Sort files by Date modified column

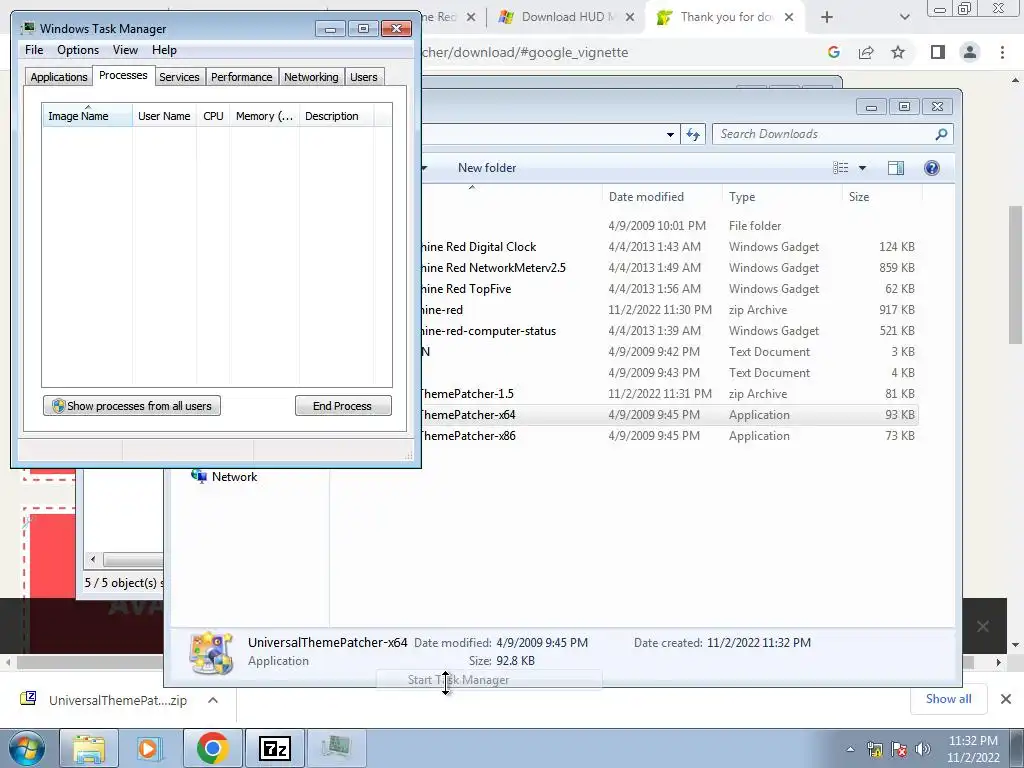click(x=662, y=197)
